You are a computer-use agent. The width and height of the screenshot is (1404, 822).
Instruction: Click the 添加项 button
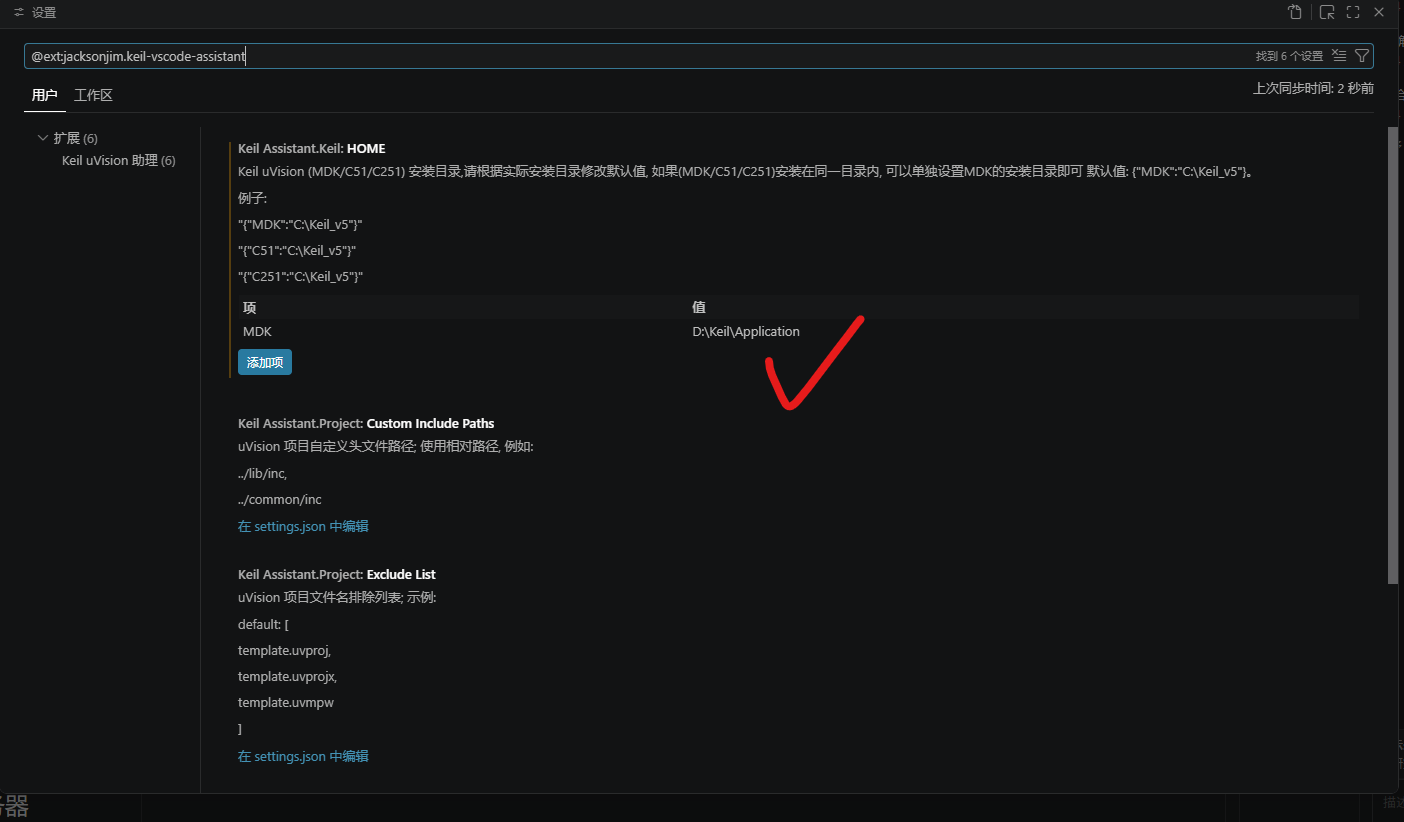click(x=265, y=362)
